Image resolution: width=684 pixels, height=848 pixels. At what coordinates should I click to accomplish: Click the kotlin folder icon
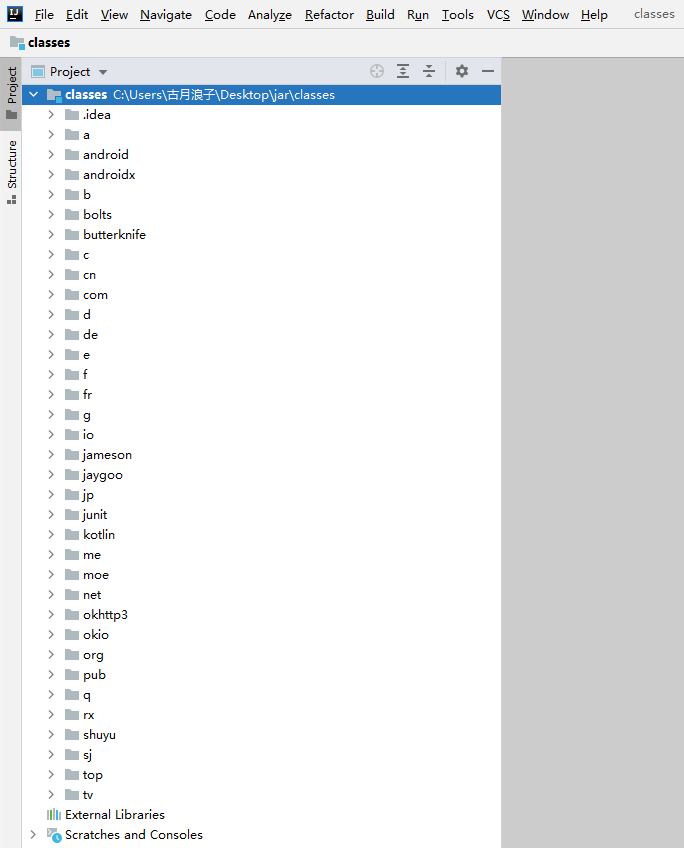tap(72, 535)
